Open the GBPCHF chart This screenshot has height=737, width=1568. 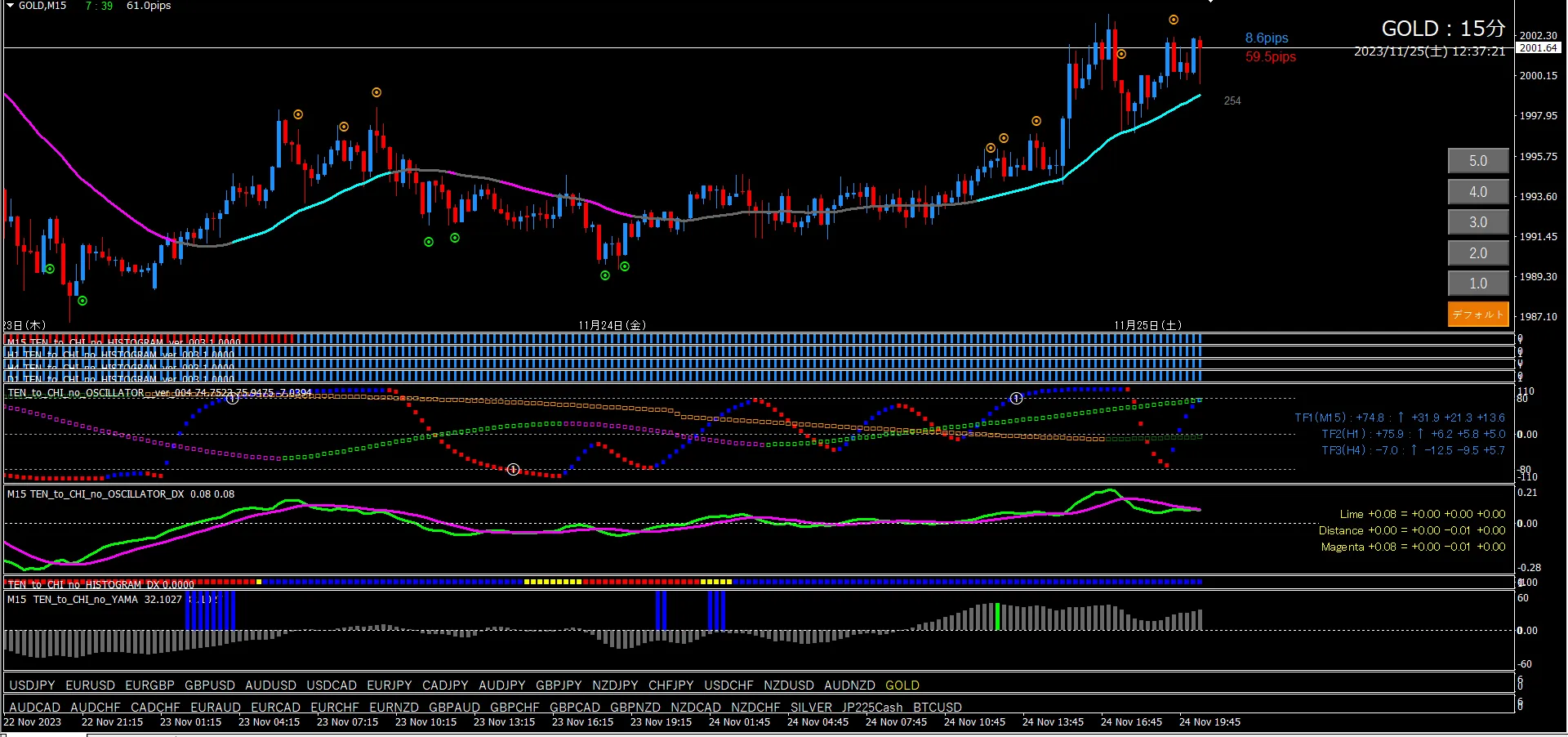[515, 708]
